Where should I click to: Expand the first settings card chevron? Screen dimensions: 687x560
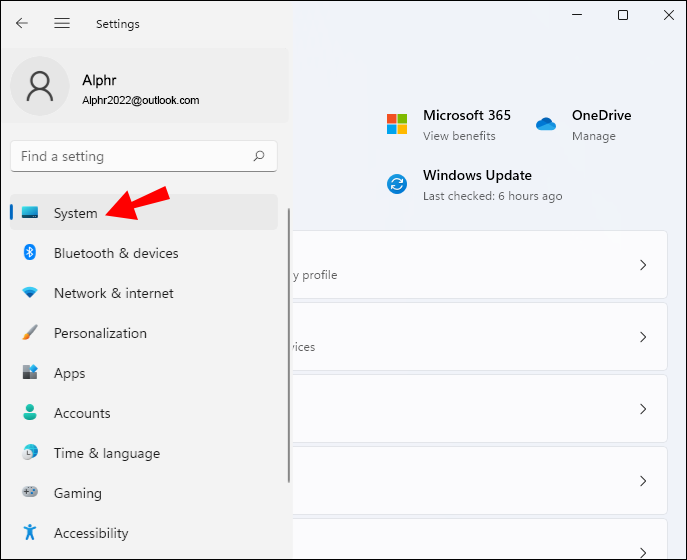click(x=643, y=265)
